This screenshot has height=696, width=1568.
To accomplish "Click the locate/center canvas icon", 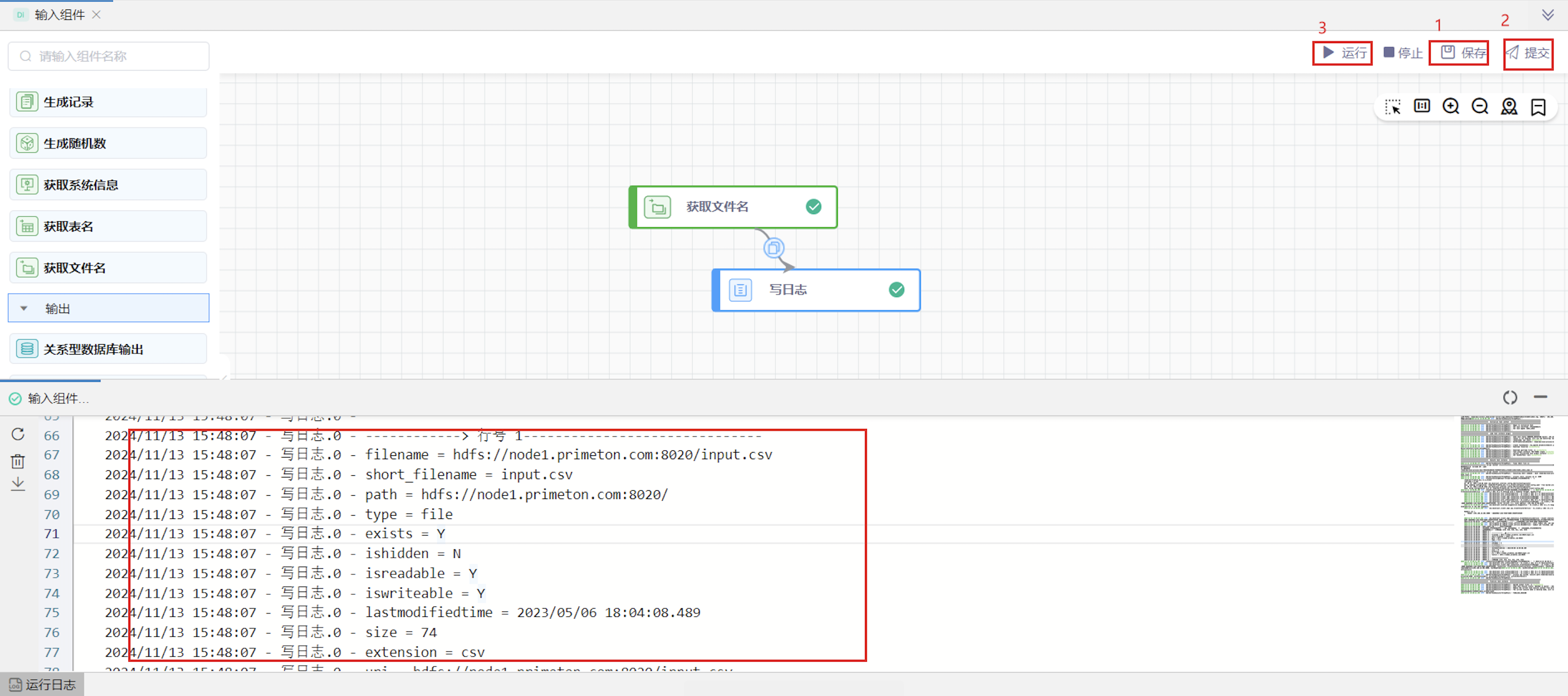I will [x=1509, y=107].
